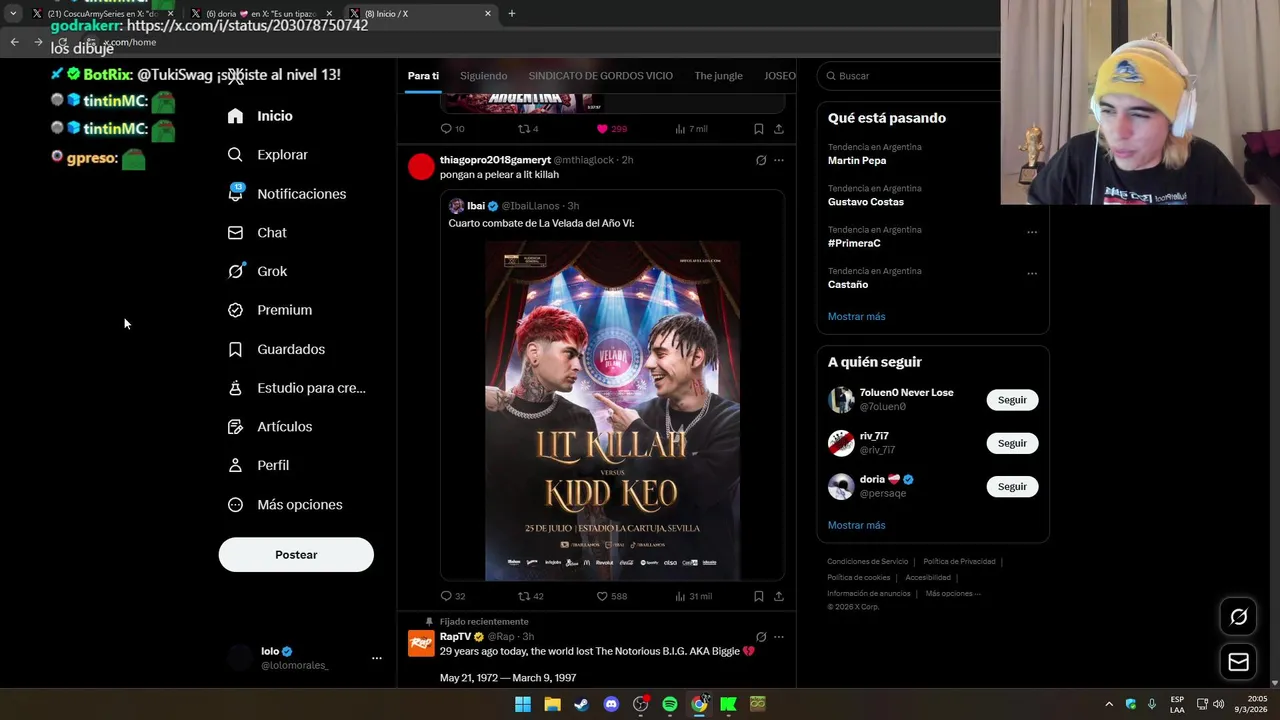The width and height of the screenshot is (1280, 720).
Task: Unlike the tweet with 299 likes
Action: pyautogui.click(x=611, y=129)
